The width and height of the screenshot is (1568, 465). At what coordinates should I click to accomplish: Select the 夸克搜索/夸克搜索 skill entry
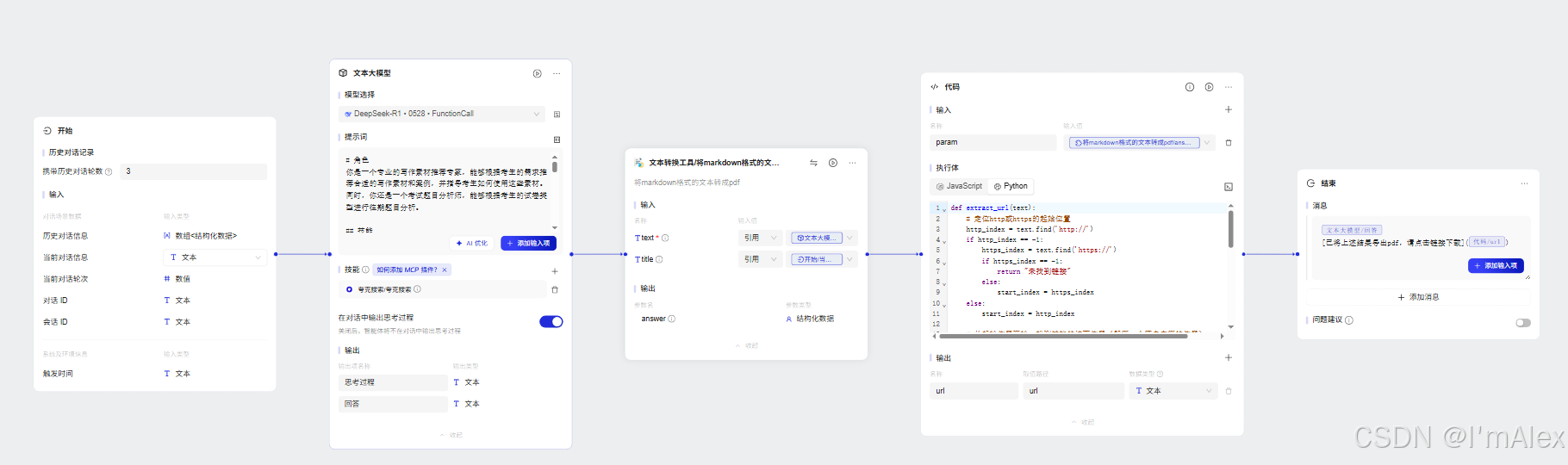(442, 289)
